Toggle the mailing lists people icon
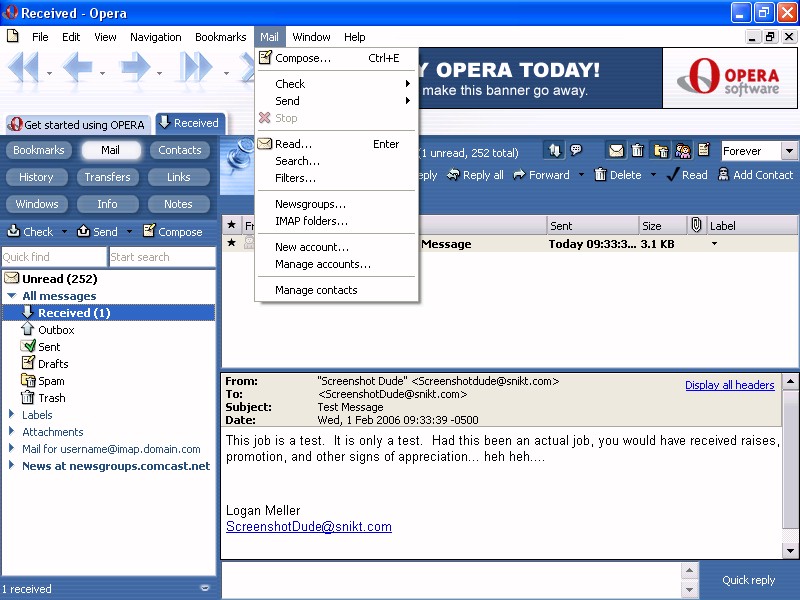The height and width of the screenshot is (600, 800). pos(683,151)
